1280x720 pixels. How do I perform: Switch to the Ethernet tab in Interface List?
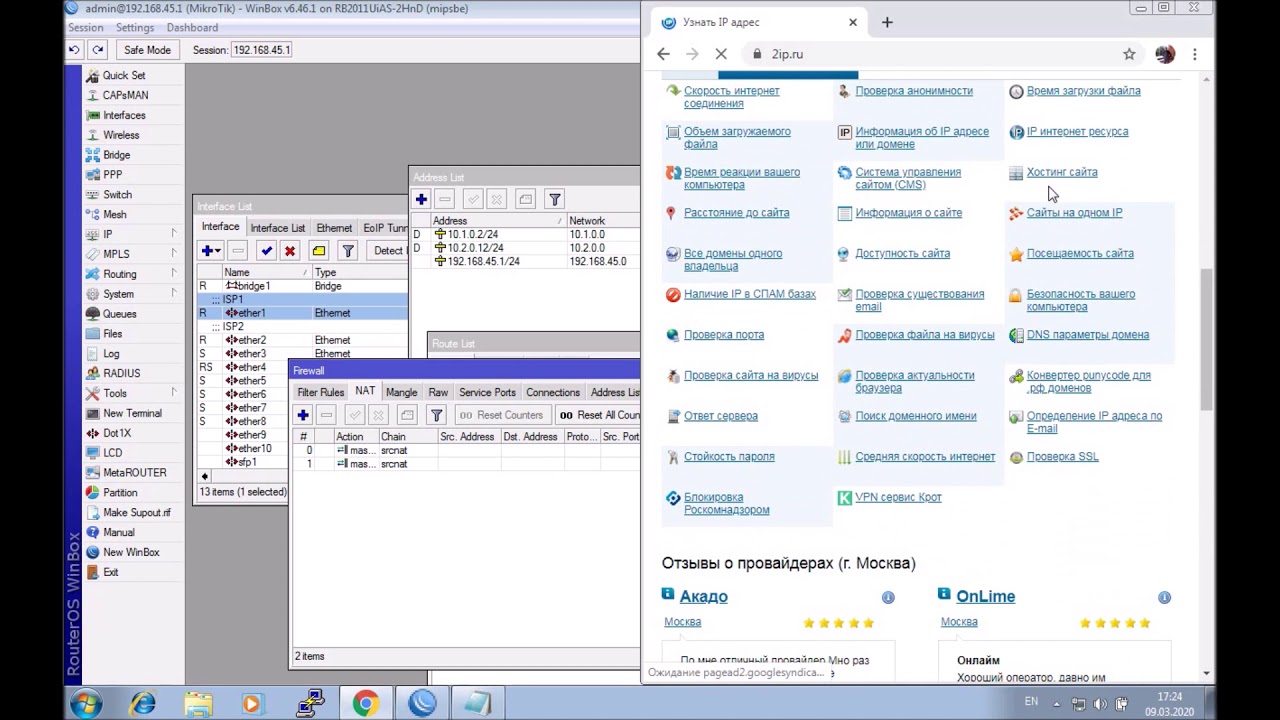coord(334,228)
